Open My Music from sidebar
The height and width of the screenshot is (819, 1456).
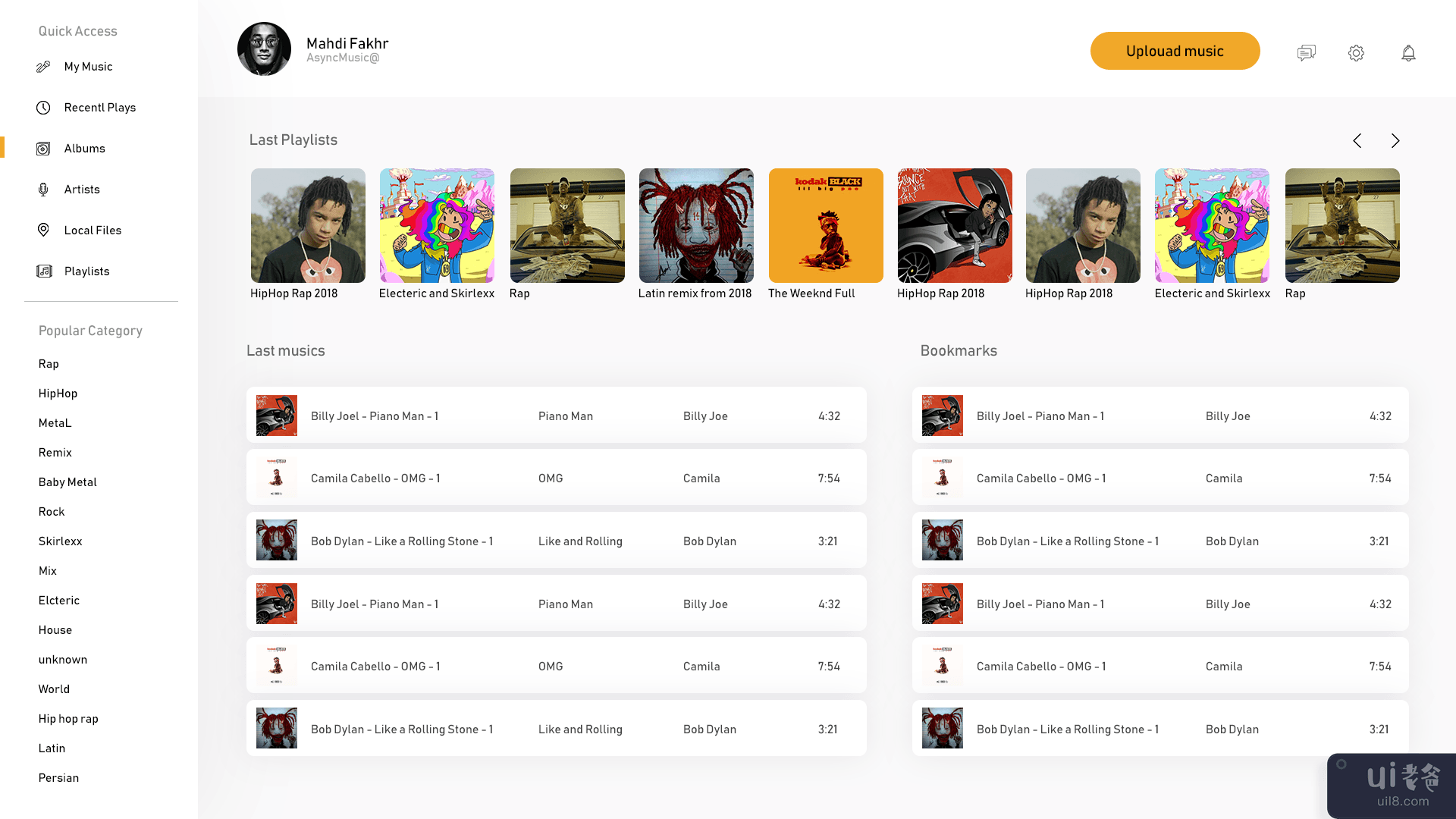89,66
